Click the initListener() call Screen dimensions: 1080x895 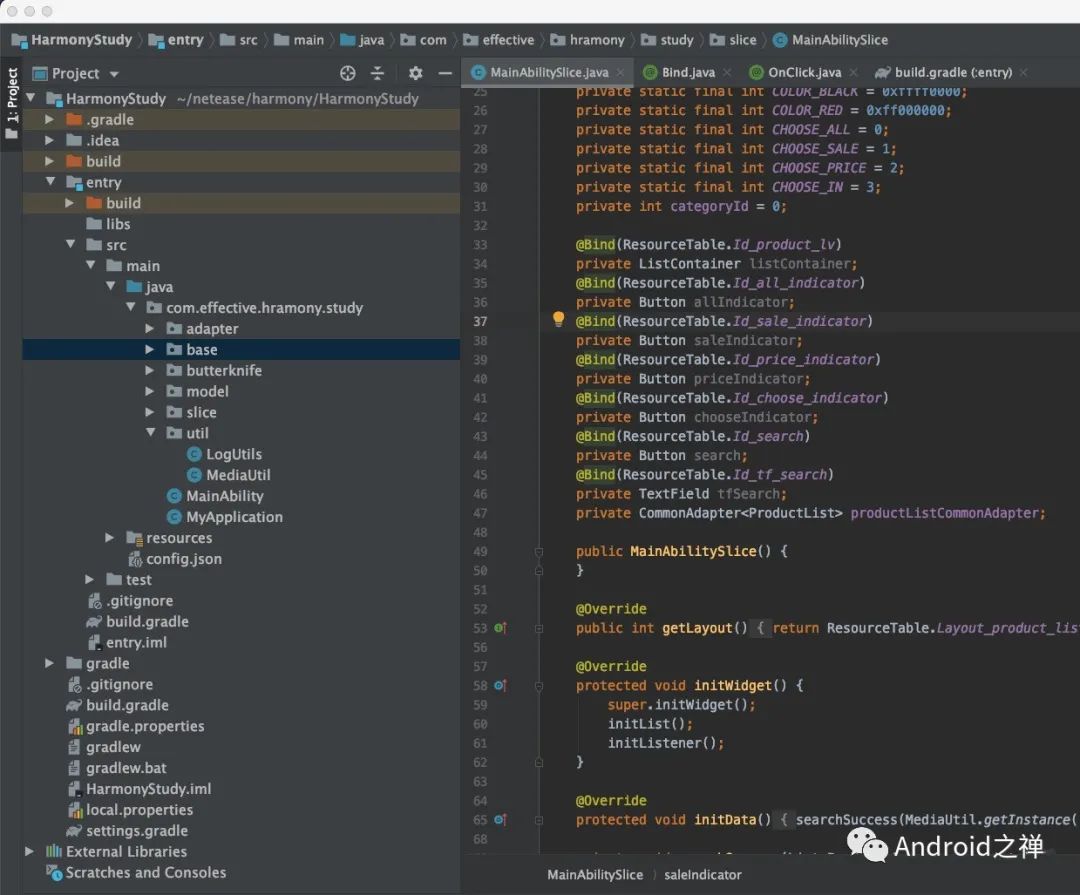pyautogui.click(x=663, y=743)
